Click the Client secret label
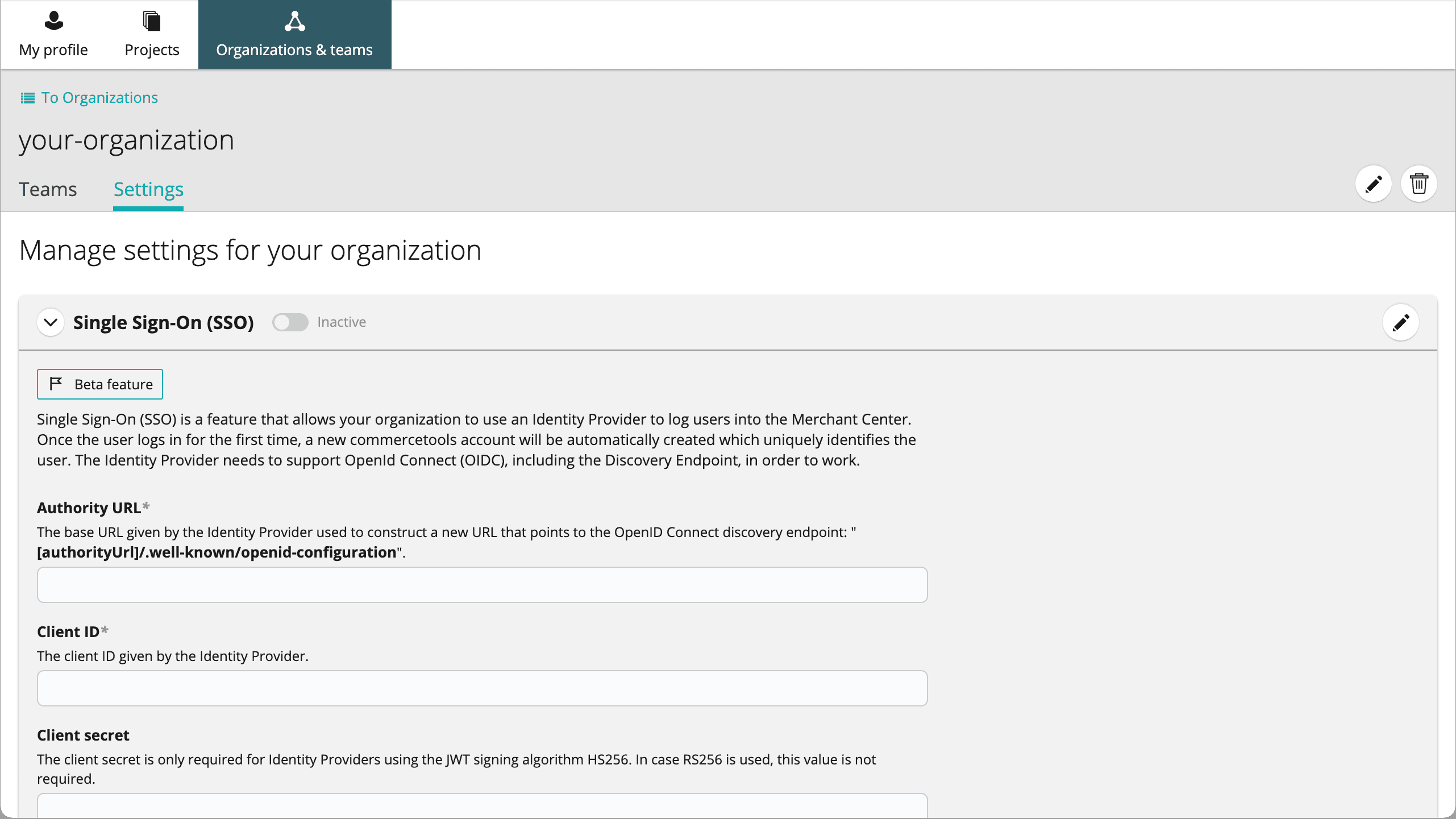1456x819 pixels. click(83, 735)
